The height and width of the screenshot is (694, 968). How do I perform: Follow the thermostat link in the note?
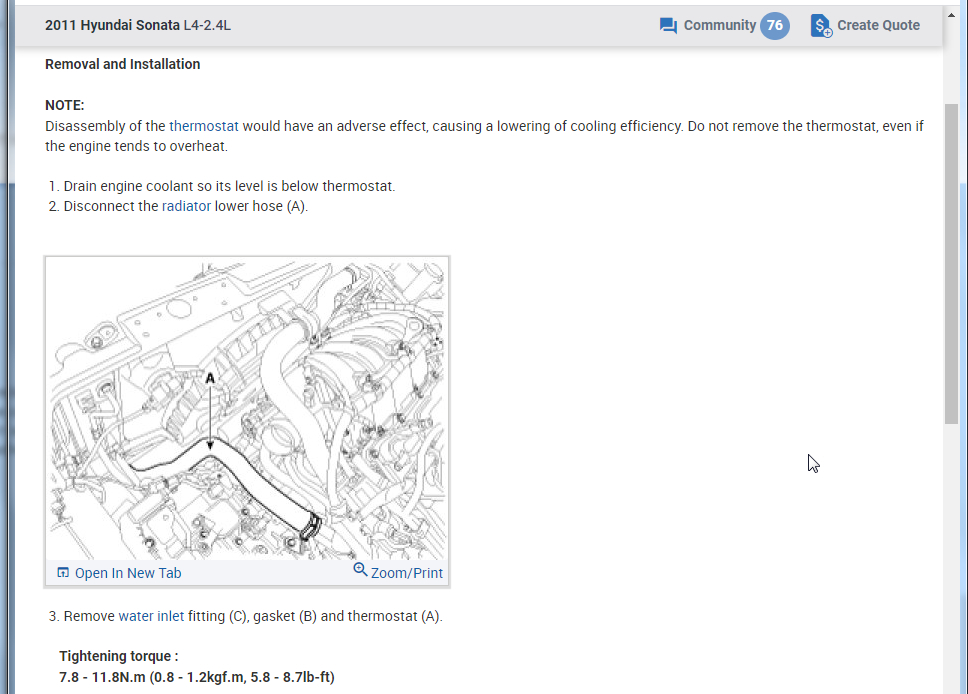coord(204,126)
